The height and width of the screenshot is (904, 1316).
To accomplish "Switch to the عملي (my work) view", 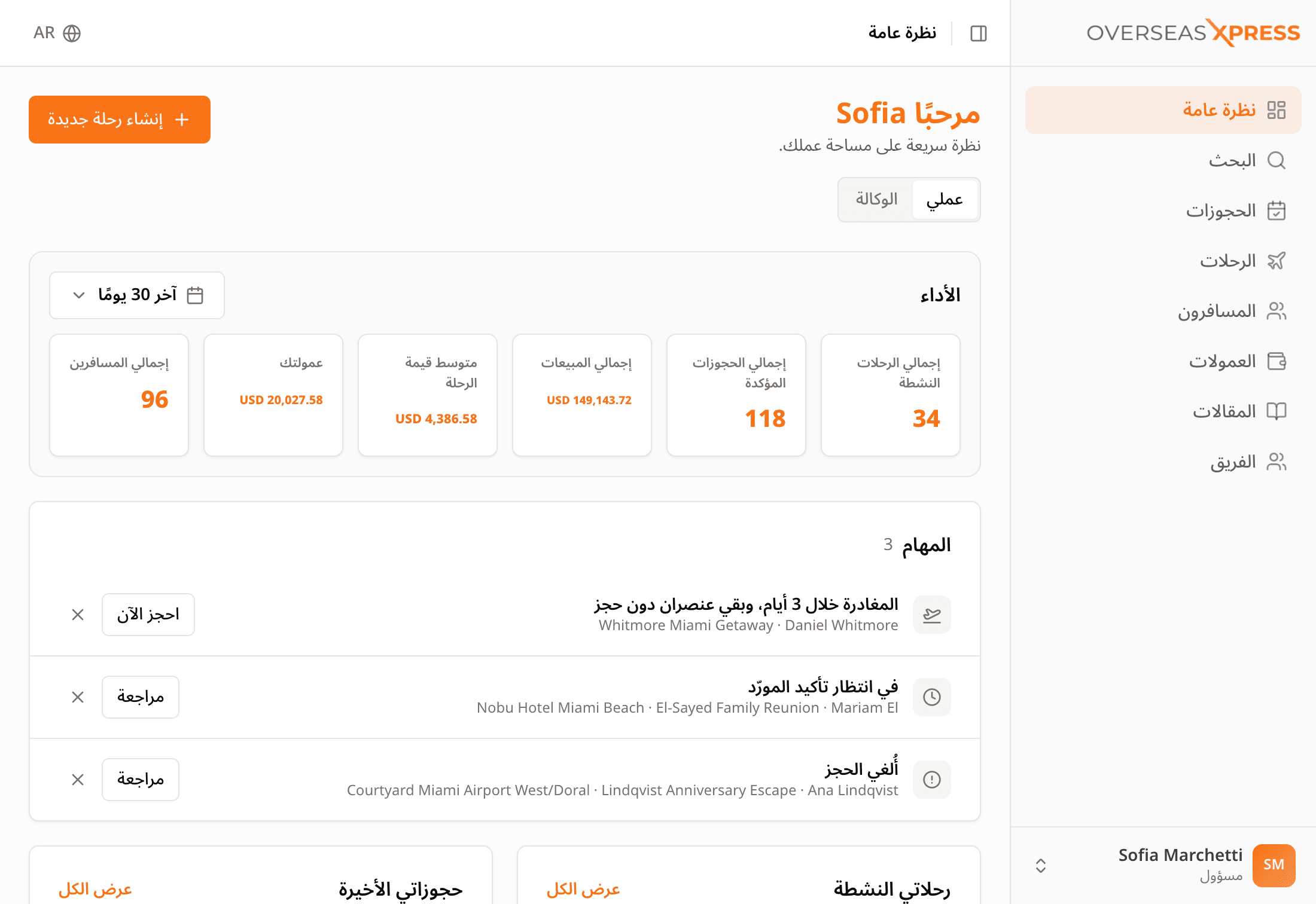I will (945, 199).
